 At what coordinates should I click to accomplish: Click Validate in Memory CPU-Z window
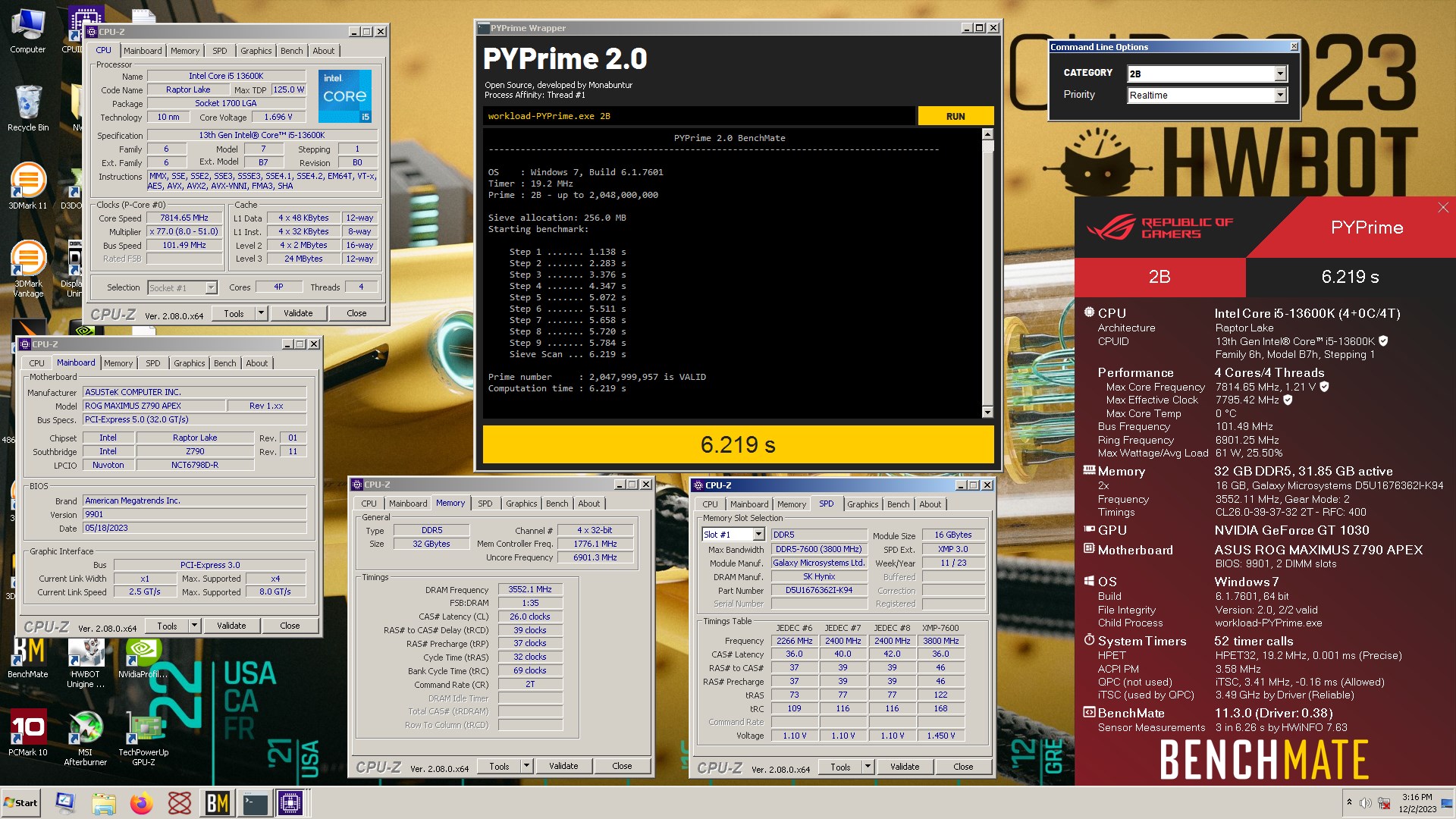coord(563,766)
